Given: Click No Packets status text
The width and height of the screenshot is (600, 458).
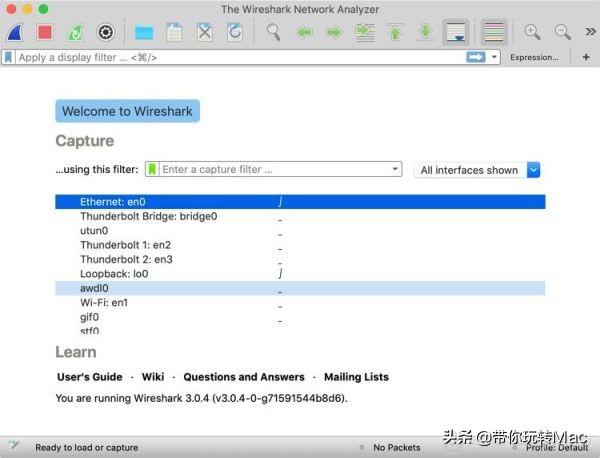Looking at the screenshot, I should click(x=396, y=447).
